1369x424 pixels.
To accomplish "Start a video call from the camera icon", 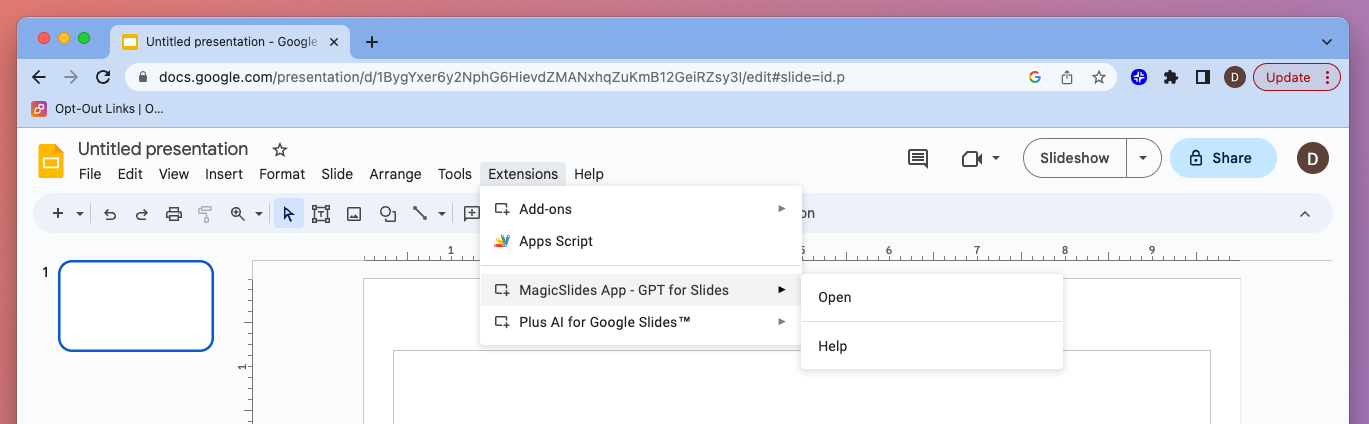I will (971, 158).
